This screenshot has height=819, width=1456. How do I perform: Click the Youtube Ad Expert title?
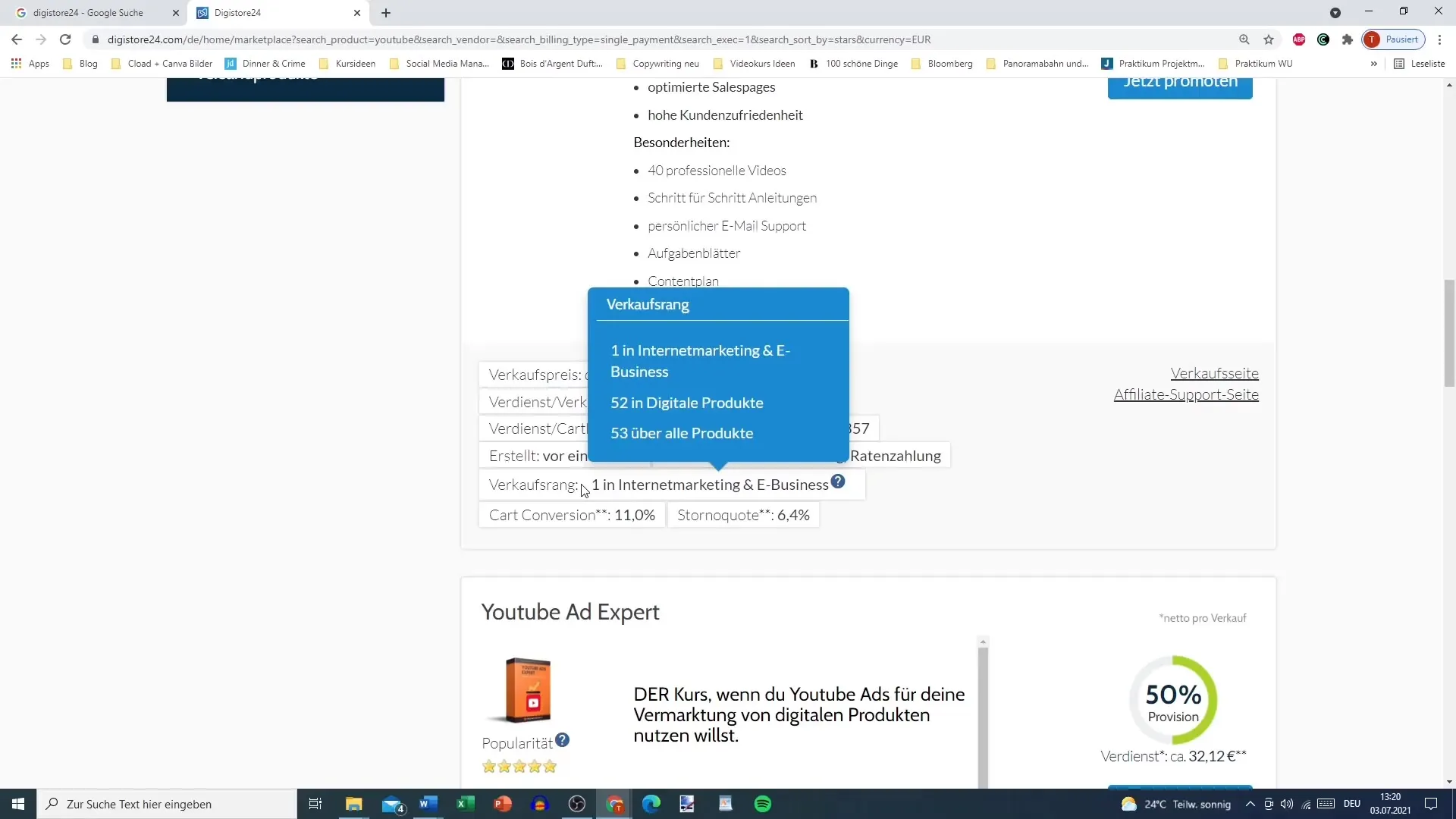click(570, 612)
